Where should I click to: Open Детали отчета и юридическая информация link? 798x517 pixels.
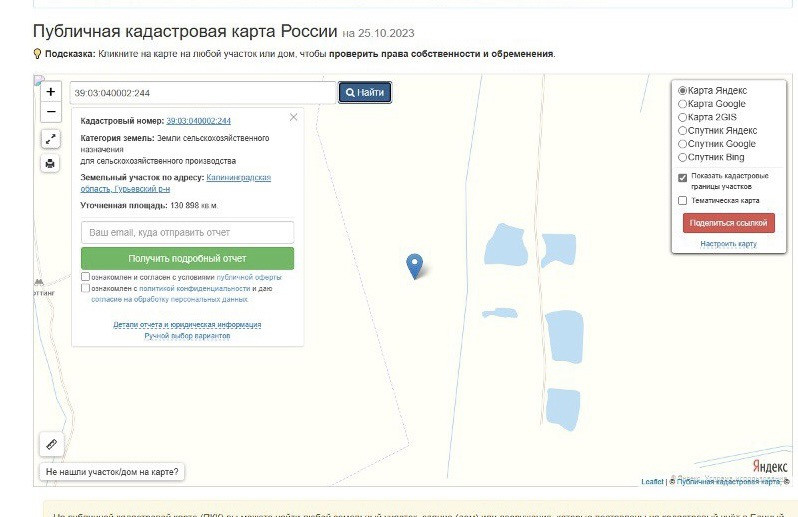pyautogui.click(x=187, y=325)
